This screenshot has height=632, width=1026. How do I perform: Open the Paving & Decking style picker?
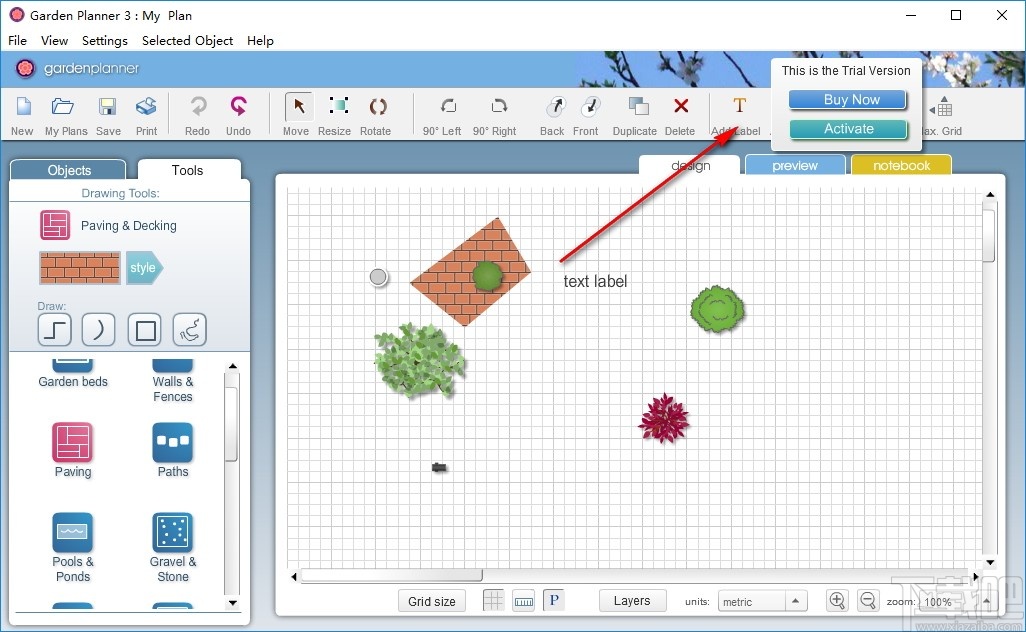click(x=144, y=268)
